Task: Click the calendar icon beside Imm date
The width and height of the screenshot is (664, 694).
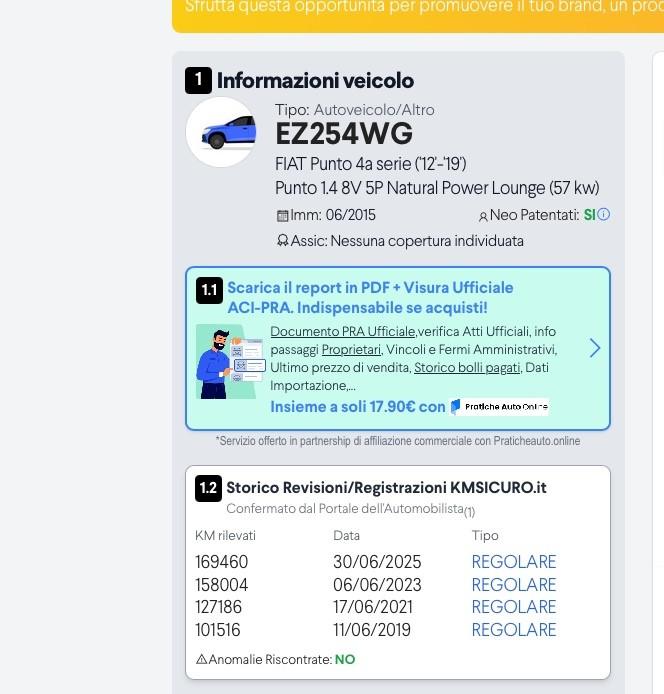Action: pyautogui.click(x=283, y=216)
